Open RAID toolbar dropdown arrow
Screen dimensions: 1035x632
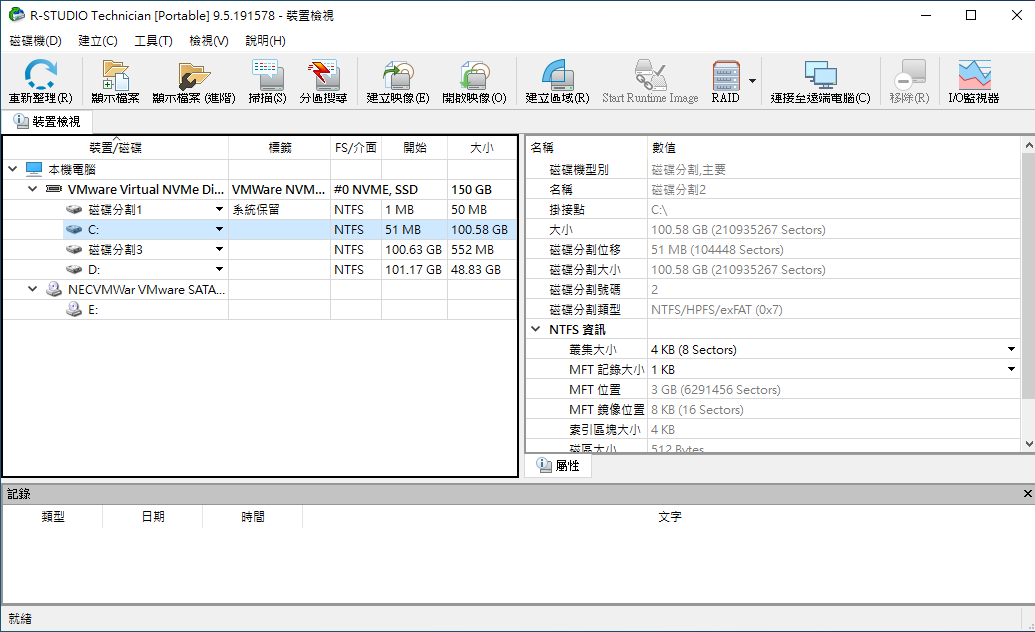click(x=752, y=81)
